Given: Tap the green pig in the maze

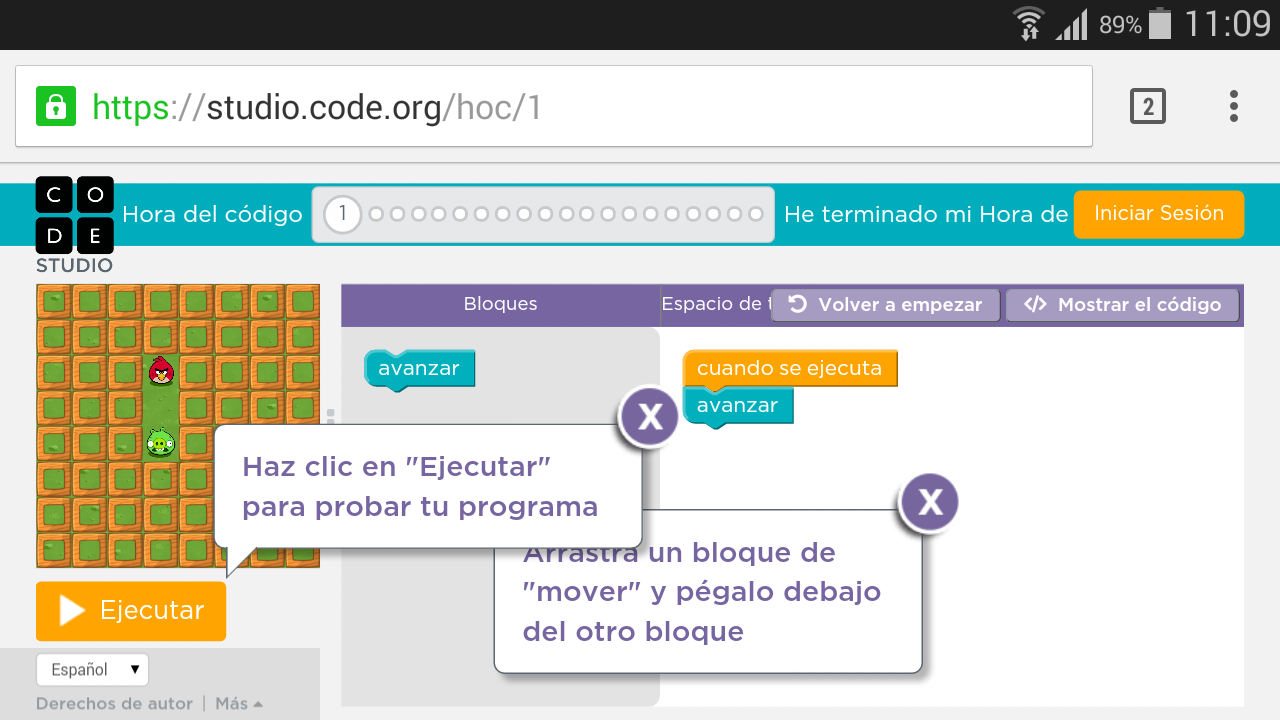Looking at the screenshot, I should [x=160, y=442].
